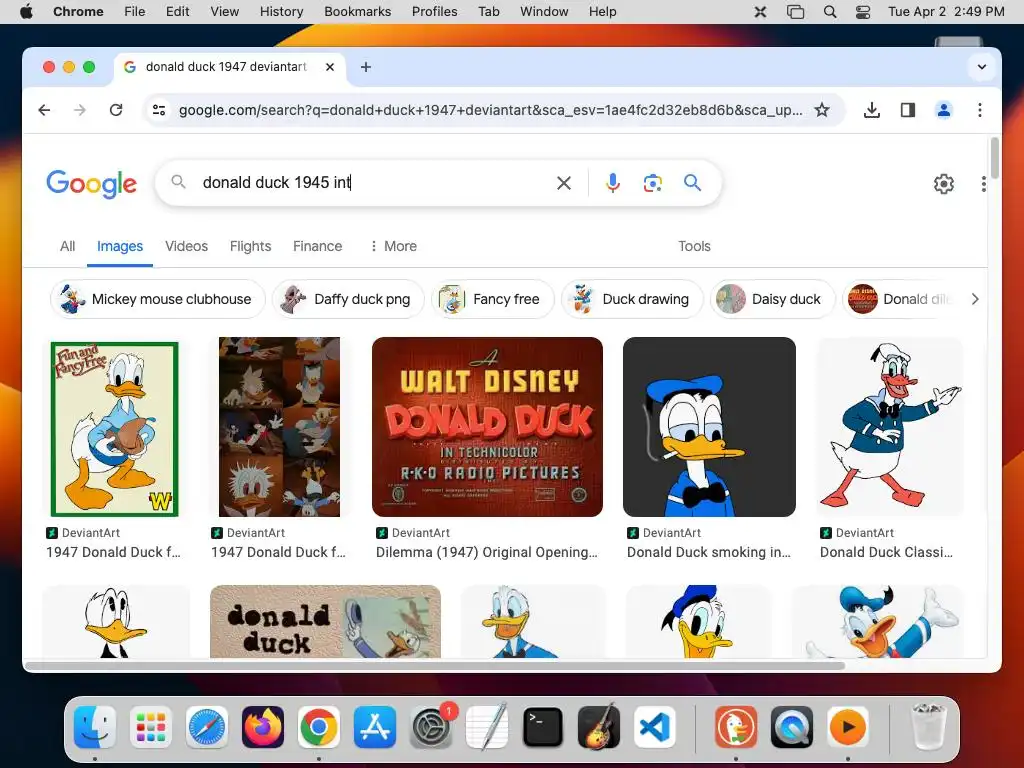The image size is (1024, 768).
Task: Open Chrome three-dot menu
Action: (x=980, y=110)
